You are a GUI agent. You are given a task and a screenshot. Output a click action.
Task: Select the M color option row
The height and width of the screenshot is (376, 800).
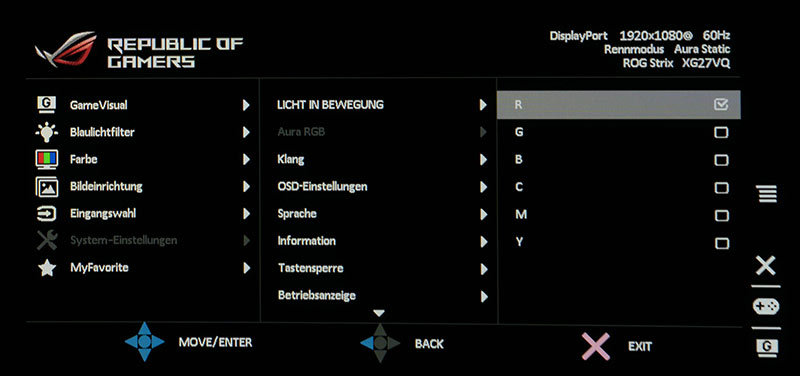[x=618, y=215]
